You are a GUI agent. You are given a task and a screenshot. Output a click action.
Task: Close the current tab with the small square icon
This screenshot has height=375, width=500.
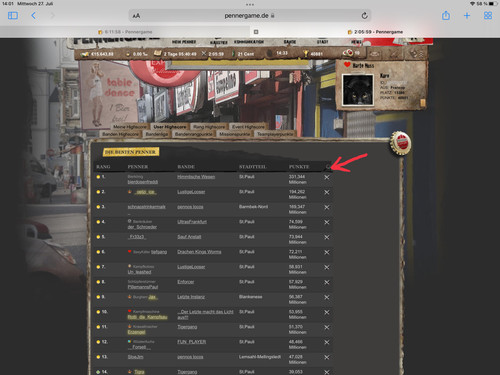[256, 32]
